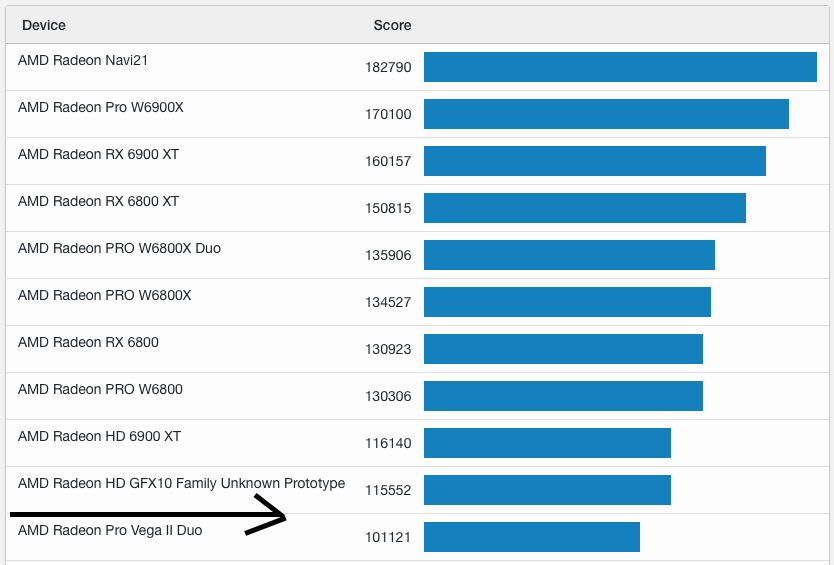Click score value 160157

[388, 161]
